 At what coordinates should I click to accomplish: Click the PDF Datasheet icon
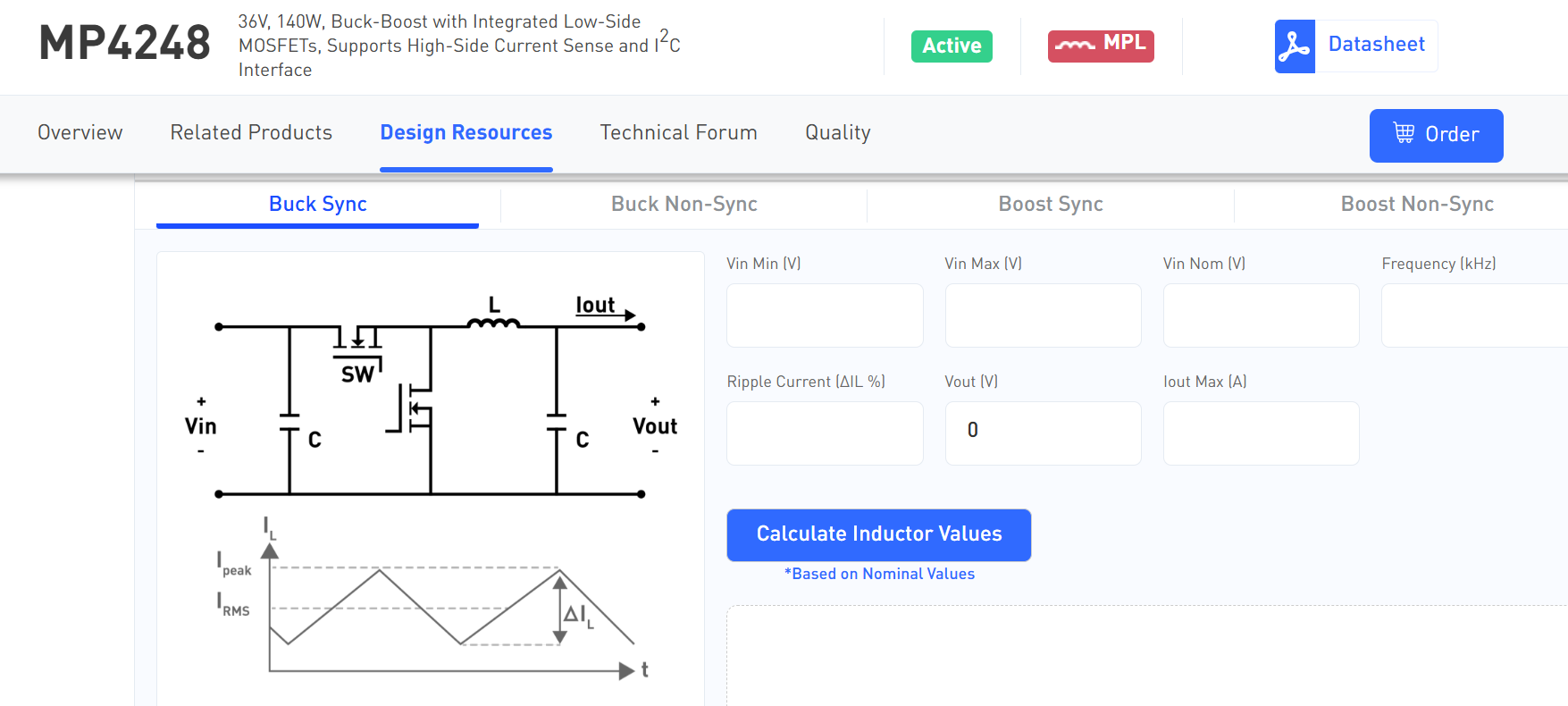(1295, 46)
